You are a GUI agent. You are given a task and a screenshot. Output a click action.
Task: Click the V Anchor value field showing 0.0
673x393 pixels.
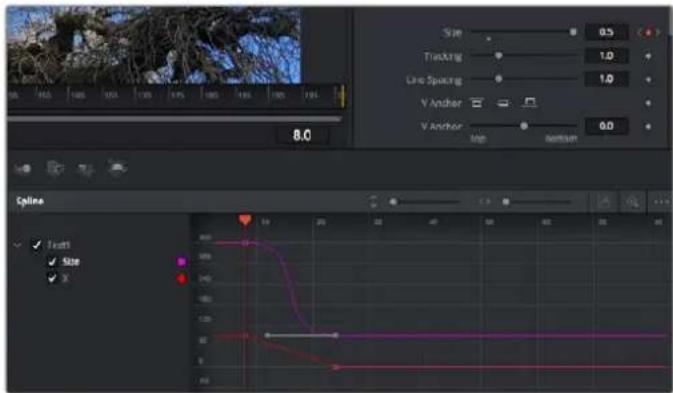pyautogui.click(x=606, y=126)
